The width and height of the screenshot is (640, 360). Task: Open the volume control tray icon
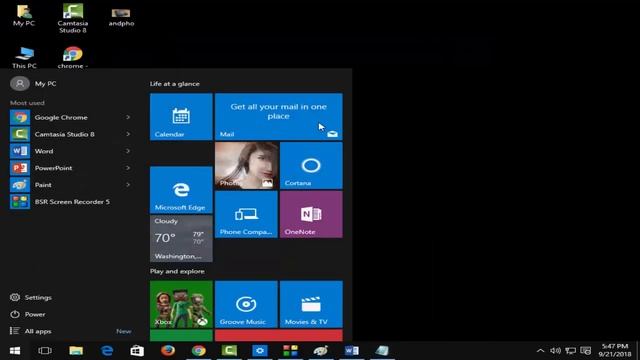coord(555,351)
